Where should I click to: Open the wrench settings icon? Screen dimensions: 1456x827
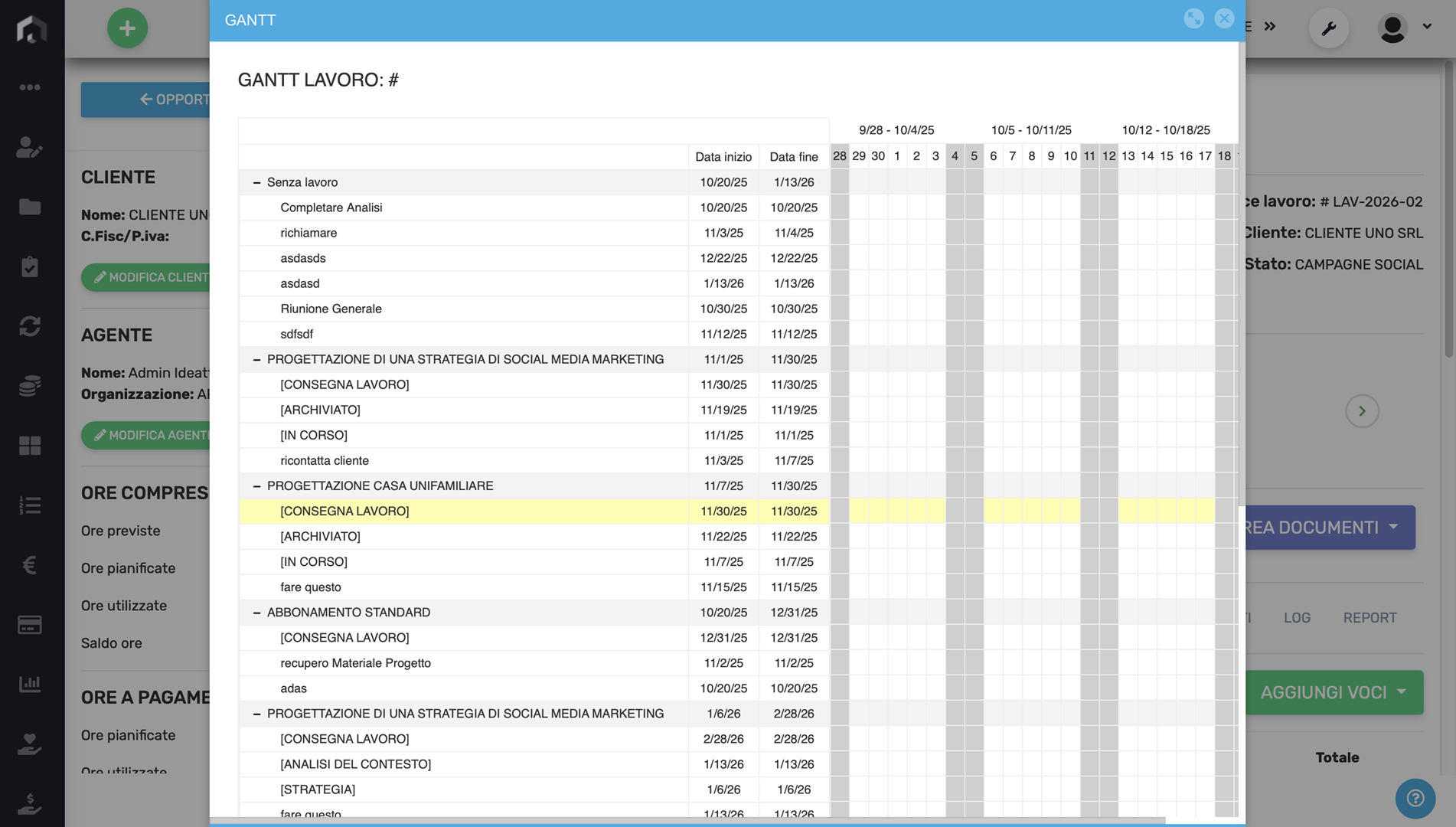(x=1328, y=28)
